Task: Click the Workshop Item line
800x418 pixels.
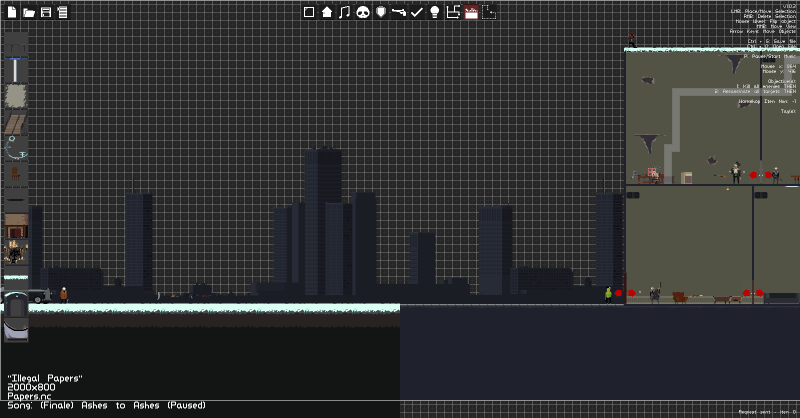Action: tap(767, 102)
